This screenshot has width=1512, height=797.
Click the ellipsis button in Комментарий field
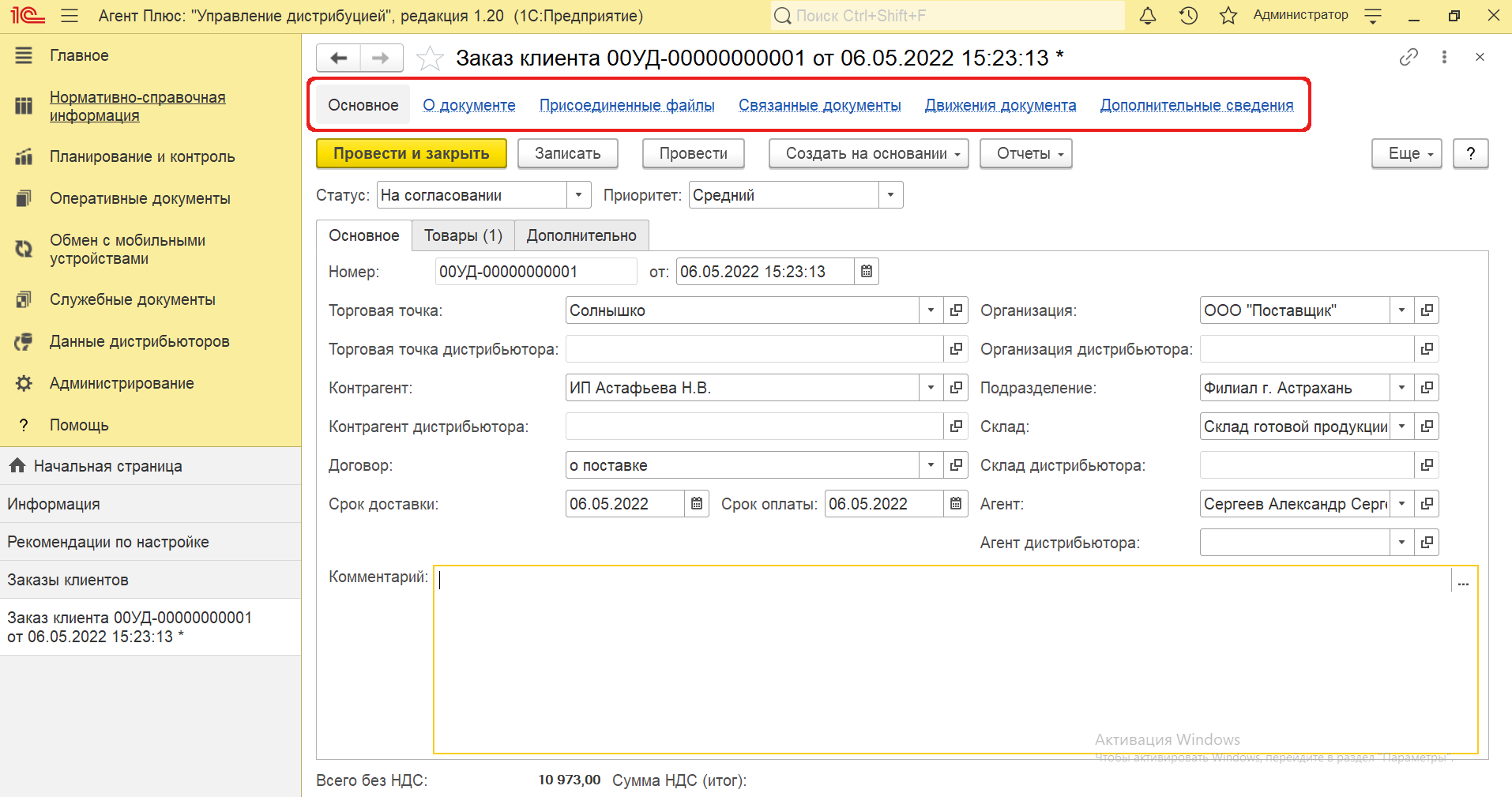pos(1463,581)
